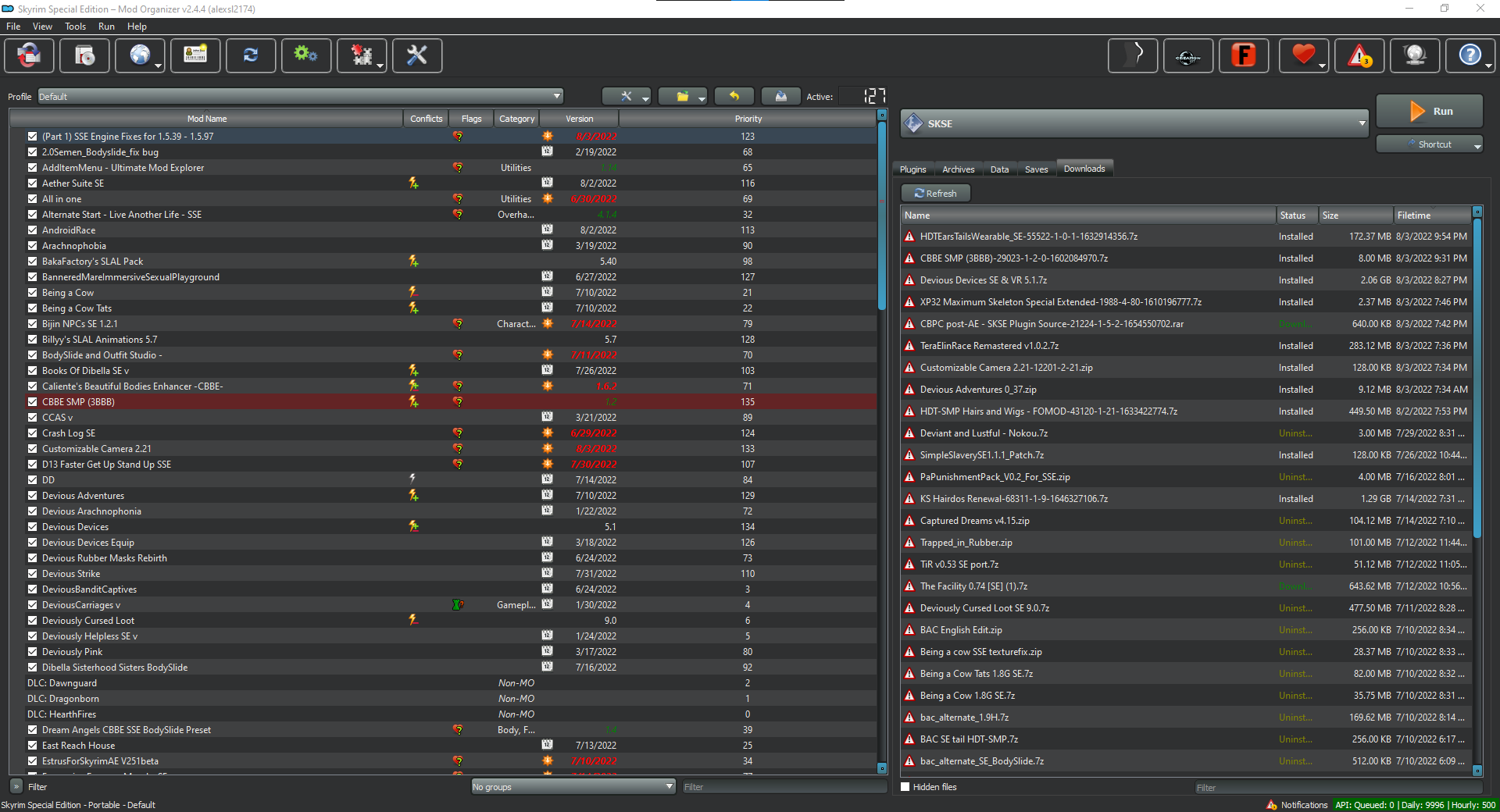This screenshot has width=1500, height=812.
Task: Open the No groups dropdown
Action: pyautogui.click(x=573, y=787)
